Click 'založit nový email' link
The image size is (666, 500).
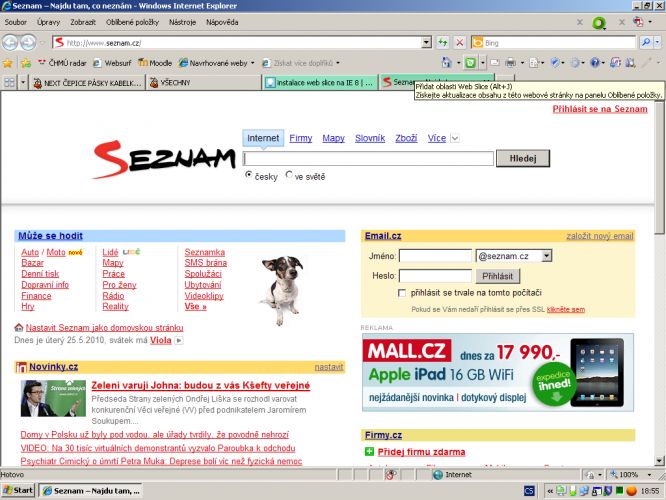600,236
